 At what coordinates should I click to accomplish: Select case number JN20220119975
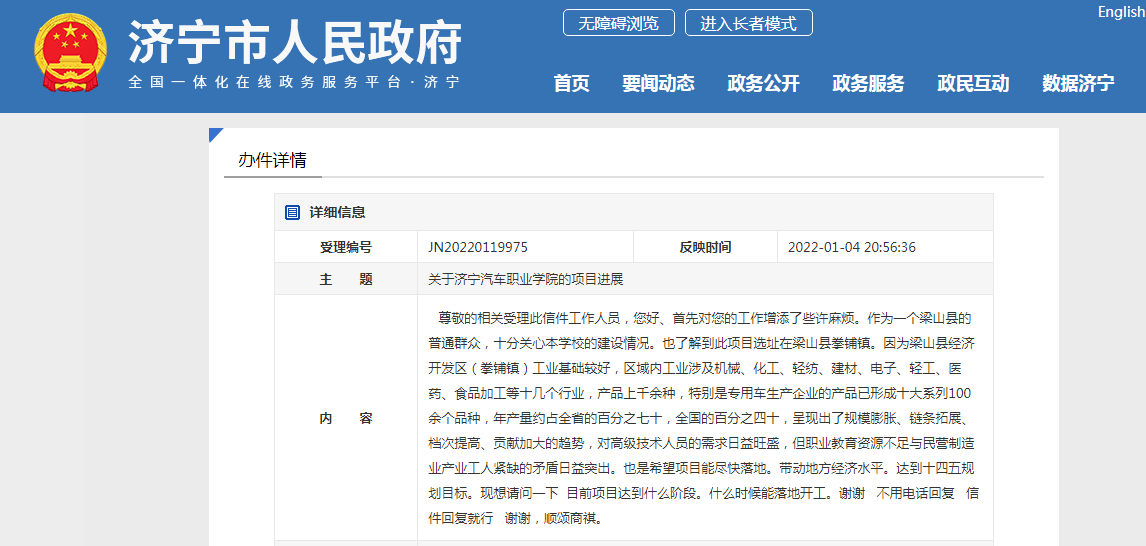tap(478, 247)
